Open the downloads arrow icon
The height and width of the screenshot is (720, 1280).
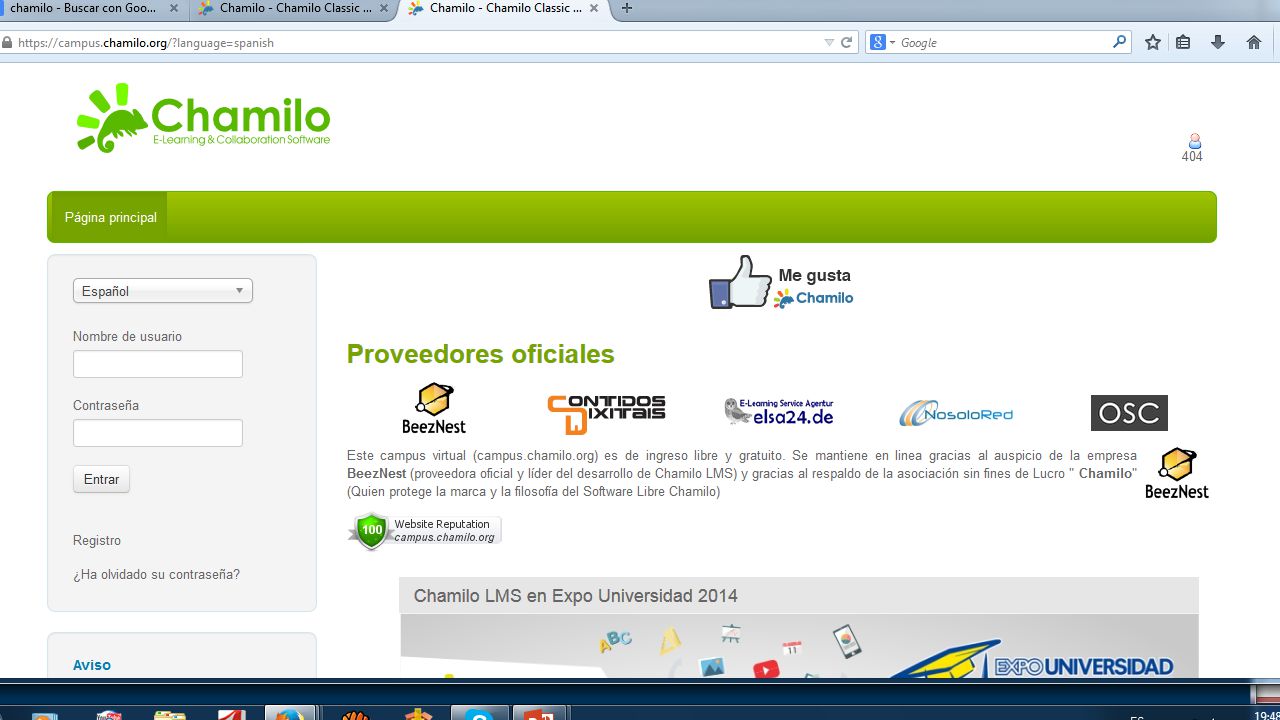click(1218, 43)
